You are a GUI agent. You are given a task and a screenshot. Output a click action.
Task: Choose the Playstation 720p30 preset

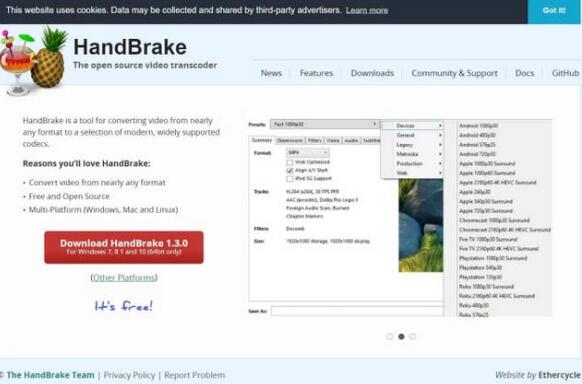pos(480,277)
